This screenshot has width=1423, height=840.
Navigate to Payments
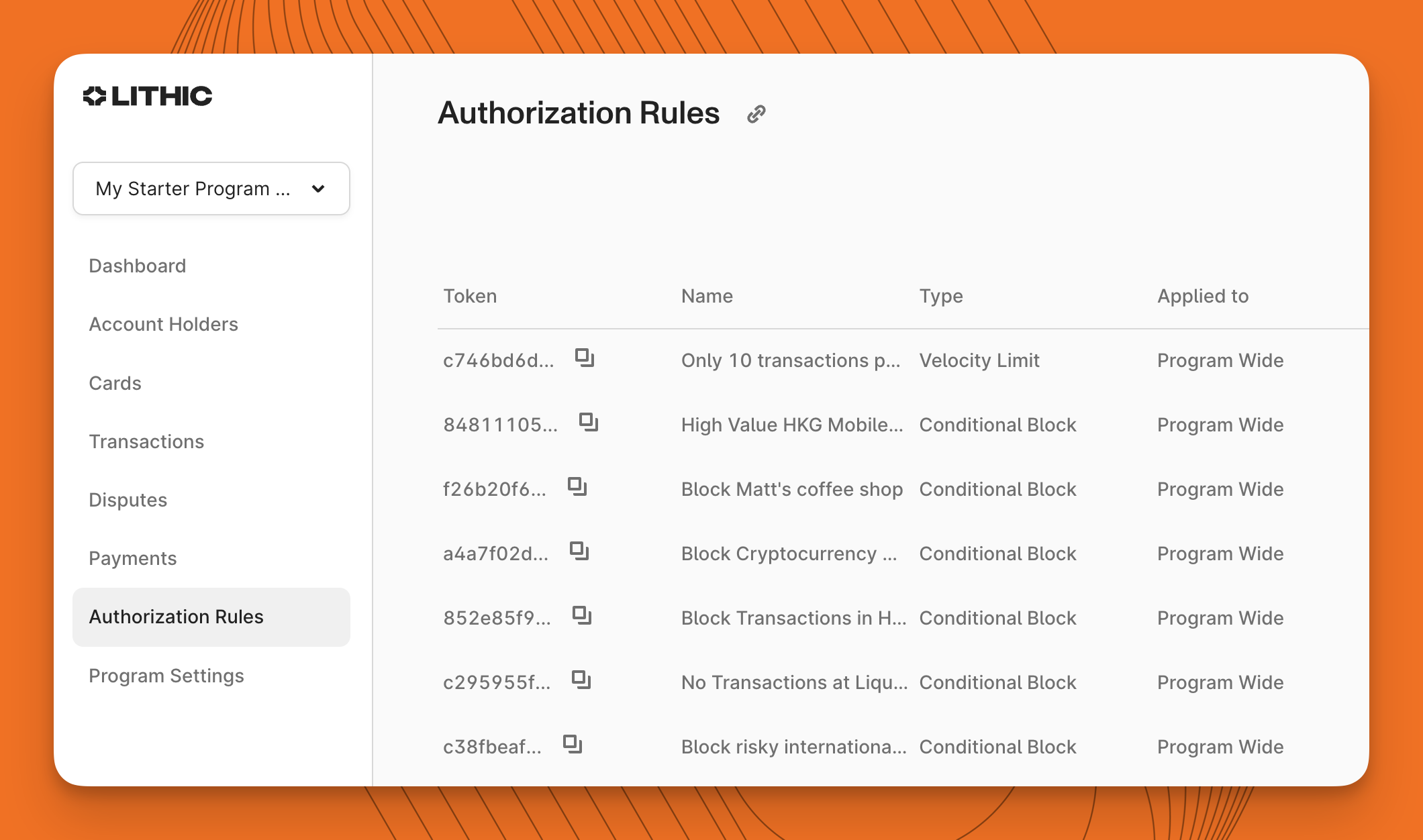133,558
